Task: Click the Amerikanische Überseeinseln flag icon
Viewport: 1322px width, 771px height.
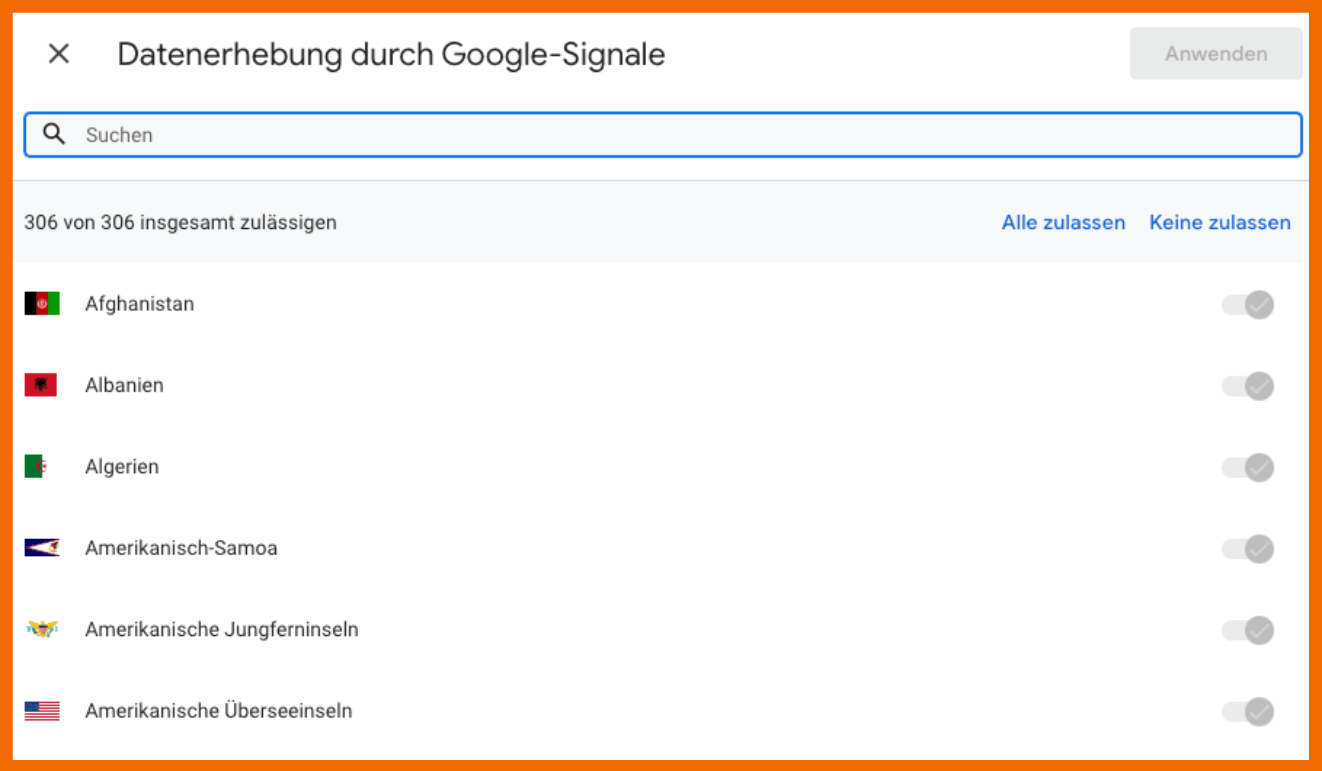Action: (40, 711)
